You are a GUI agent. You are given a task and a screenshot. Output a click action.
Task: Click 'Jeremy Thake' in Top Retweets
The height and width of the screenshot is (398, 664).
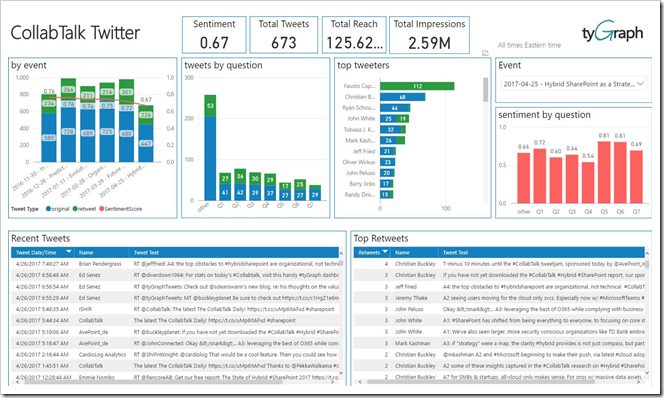[x=411, y=298]
